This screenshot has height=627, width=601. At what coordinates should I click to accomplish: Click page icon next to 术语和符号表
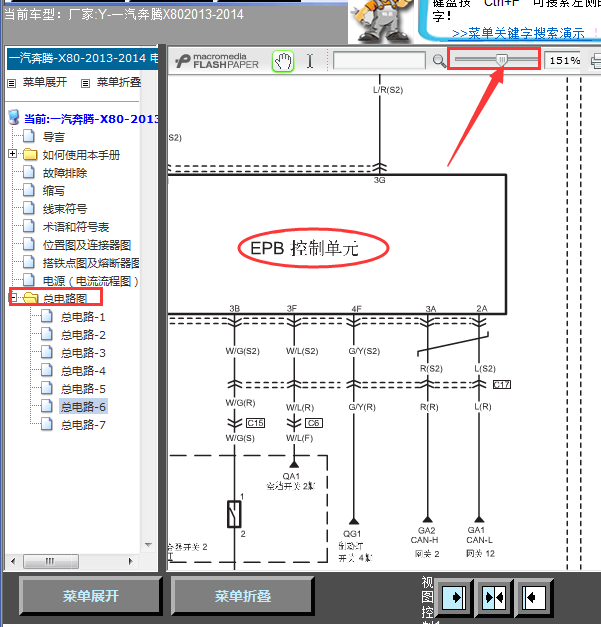coord(29,226)
